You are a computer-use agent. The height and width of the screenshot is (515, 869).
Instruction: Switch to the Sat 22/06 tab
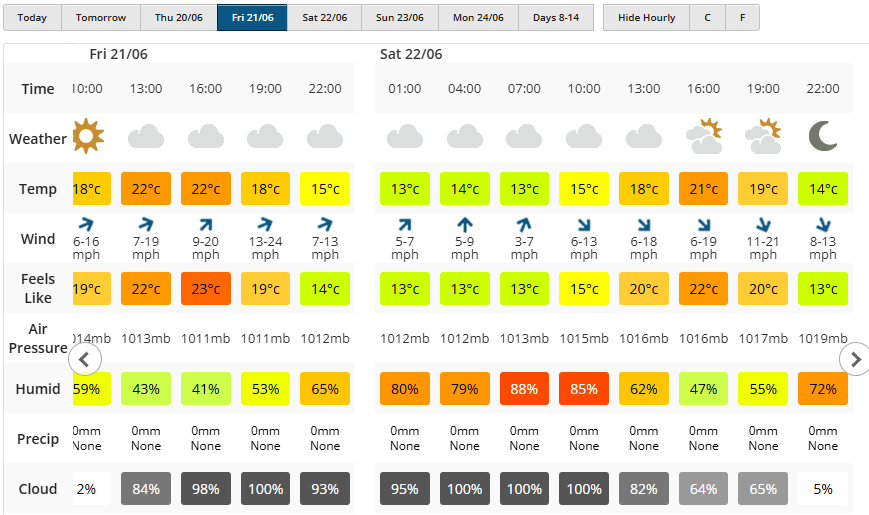coord(325,18)
